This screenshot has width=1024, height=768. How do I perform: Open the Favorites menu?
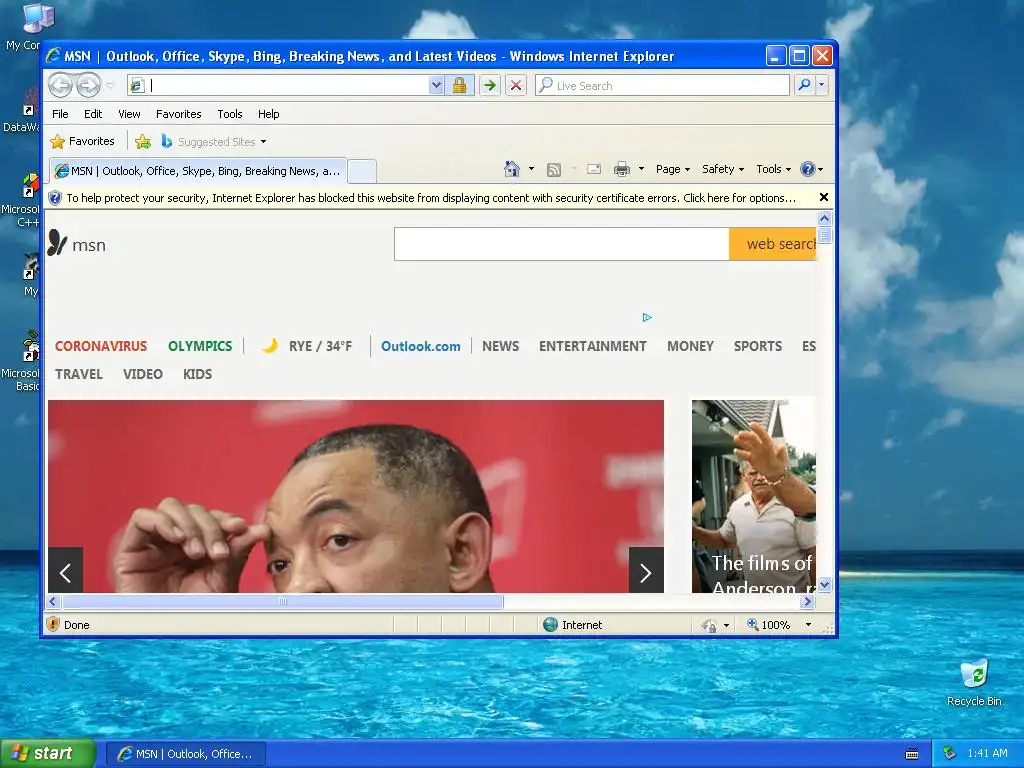click(178, 114)
